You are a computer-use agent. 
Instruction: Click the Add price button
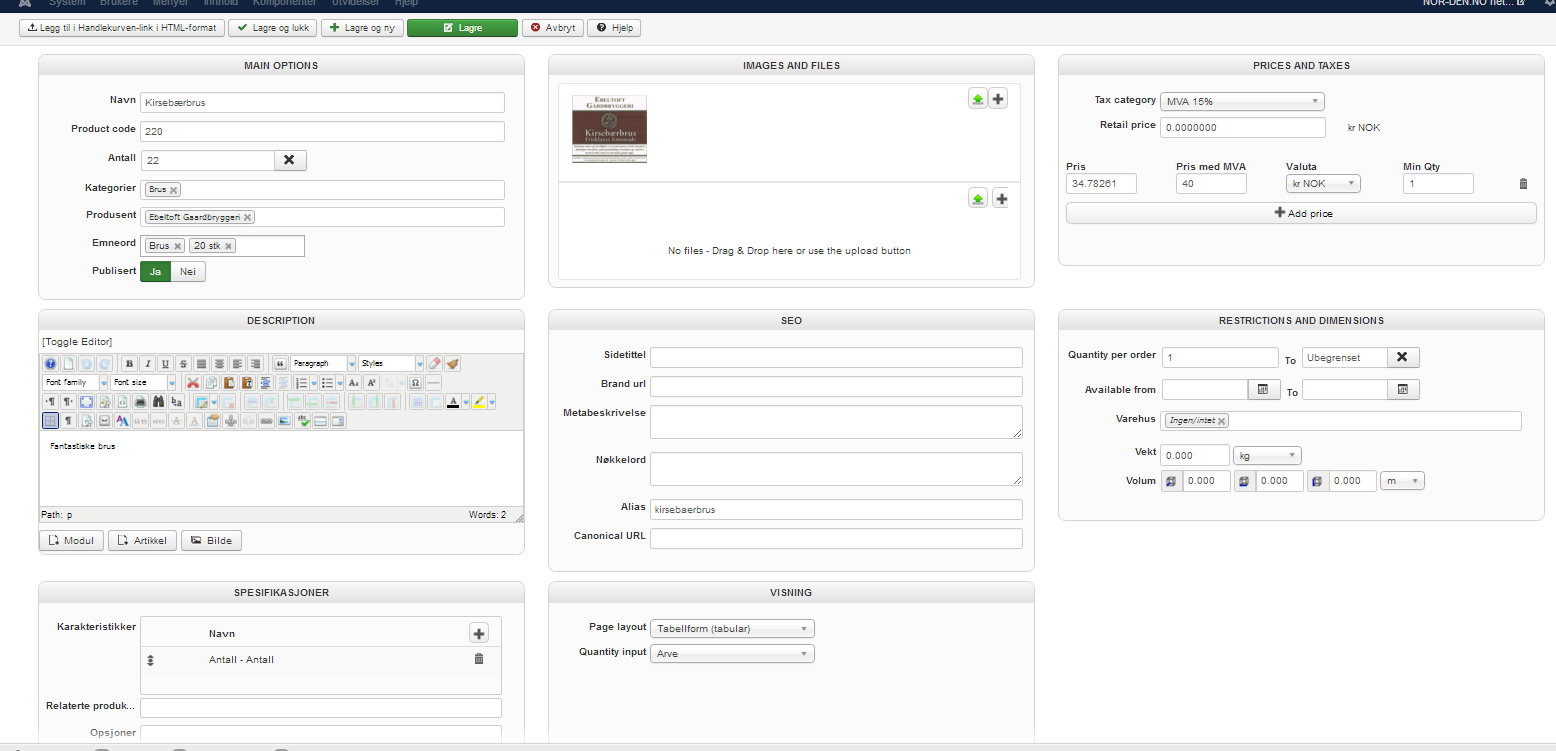[1300, 213]
